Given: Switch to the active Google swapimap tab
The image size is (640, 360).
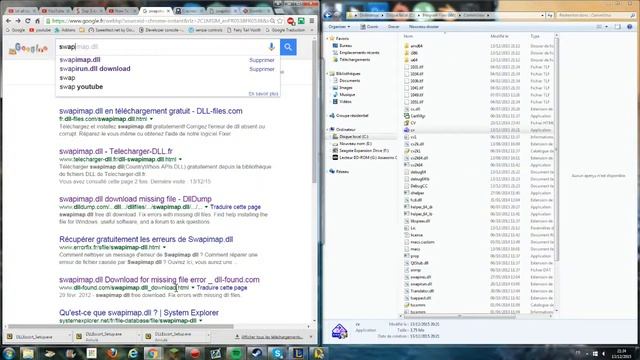Looking at the screenshot, I should [155, 11].
